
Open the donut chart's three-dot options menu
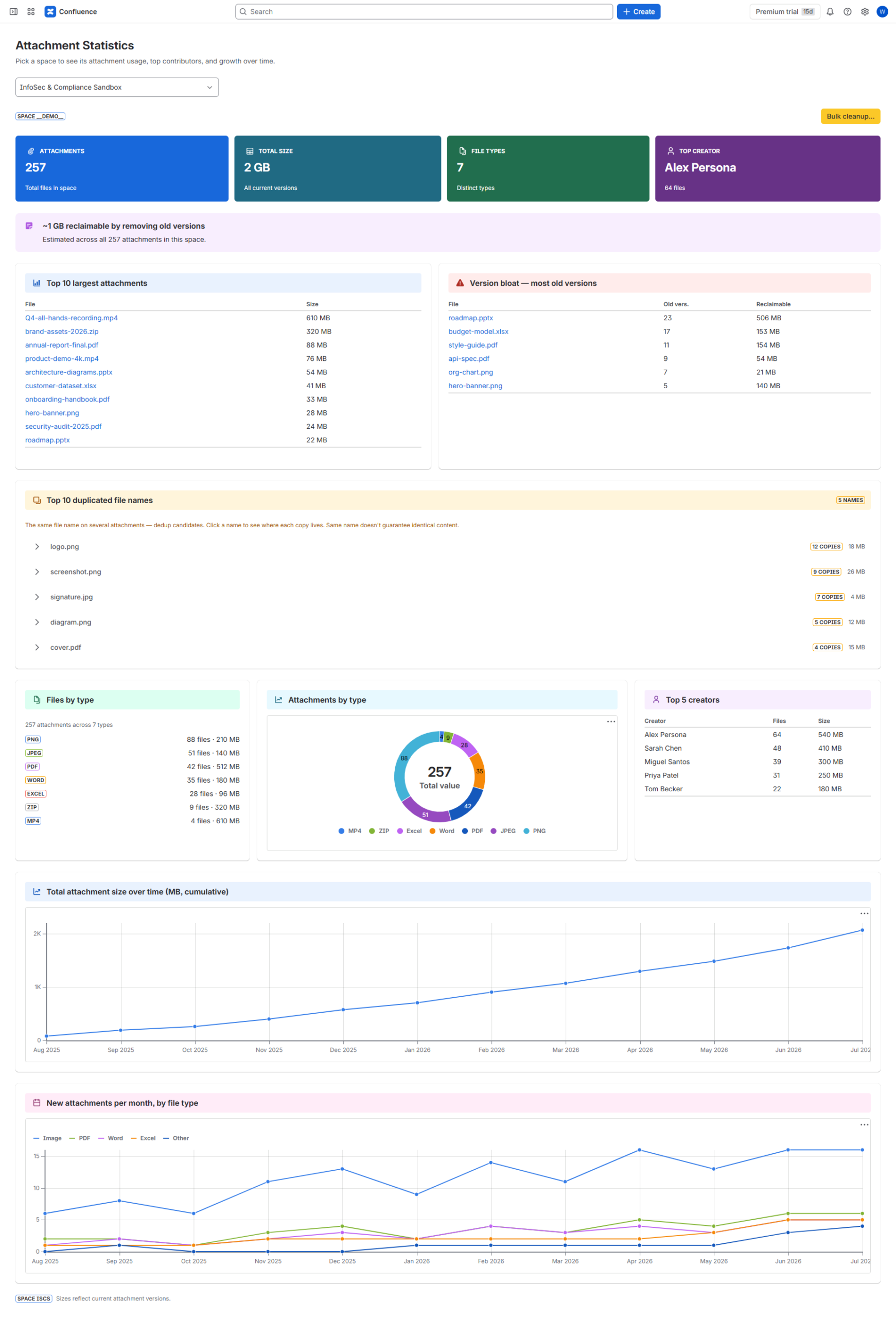[611, 721]
